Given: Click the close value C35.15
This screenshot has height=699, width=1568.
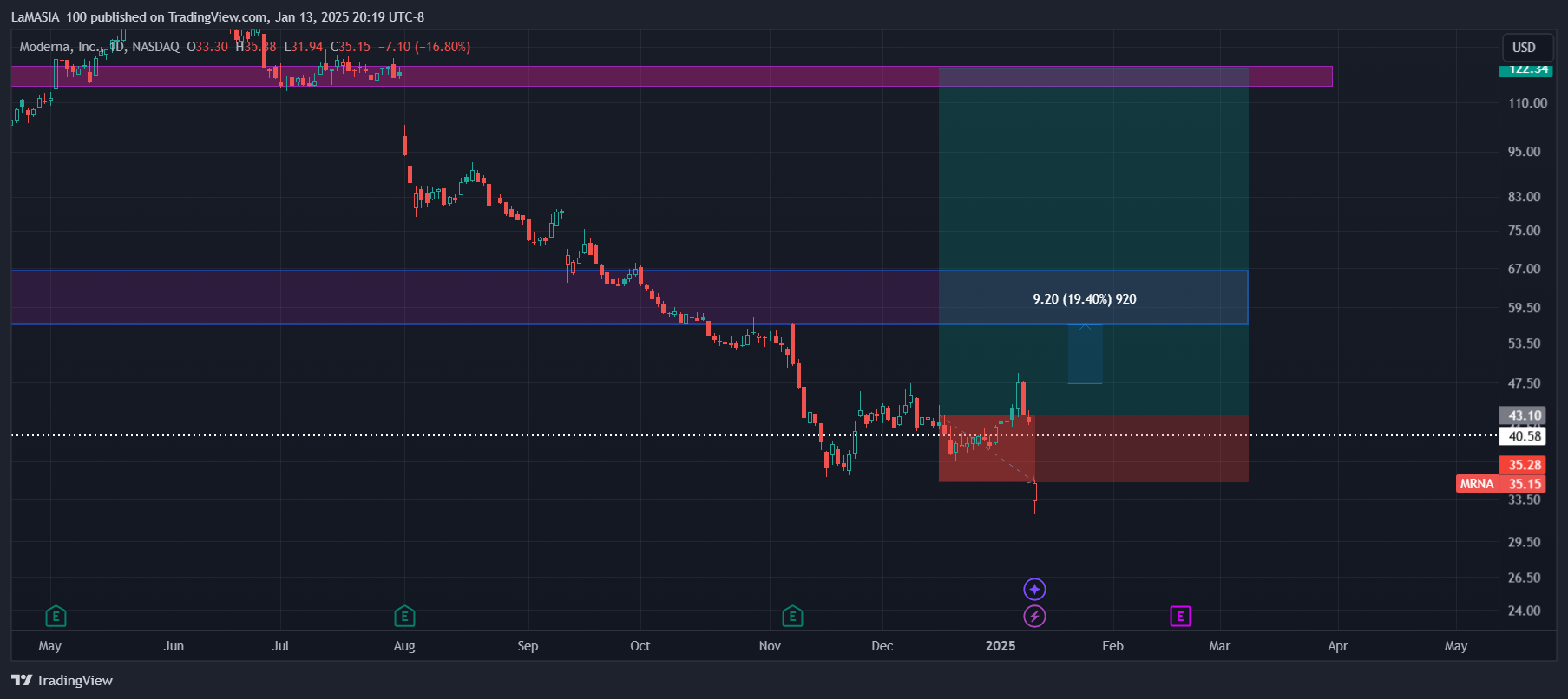Looking at the screenshot, I should (x=351, y=47).
